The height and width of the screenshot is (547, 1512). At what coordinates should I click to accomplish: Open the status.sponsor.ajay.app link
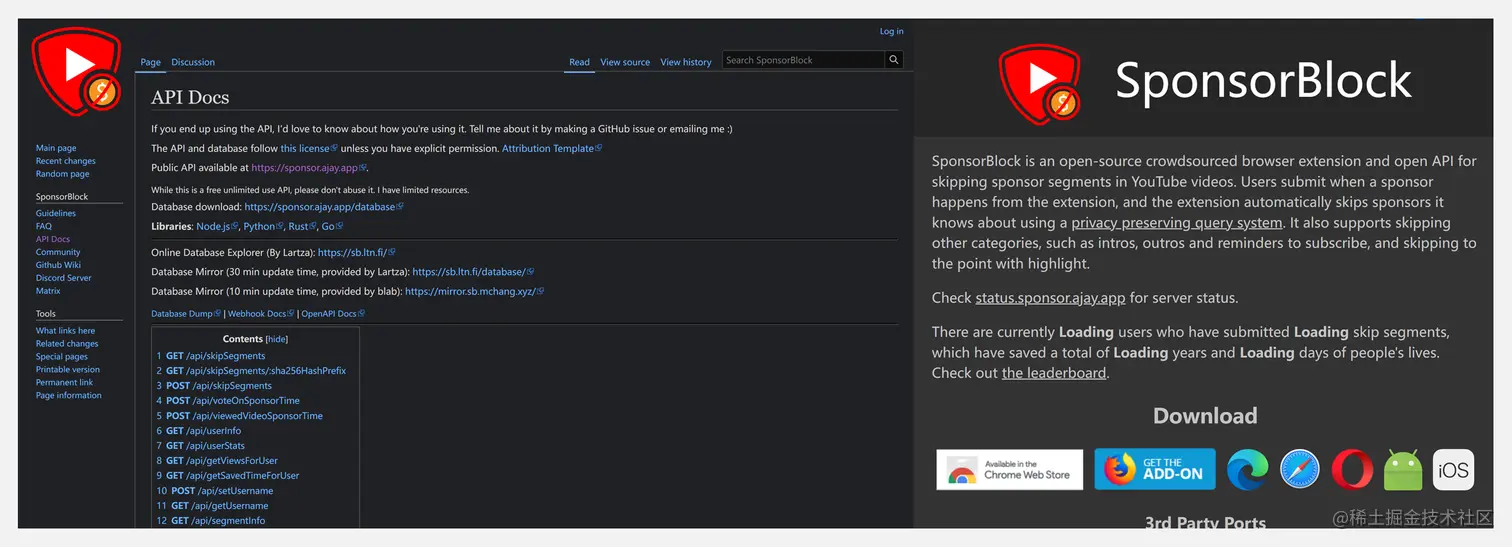tap(1050, 298)
